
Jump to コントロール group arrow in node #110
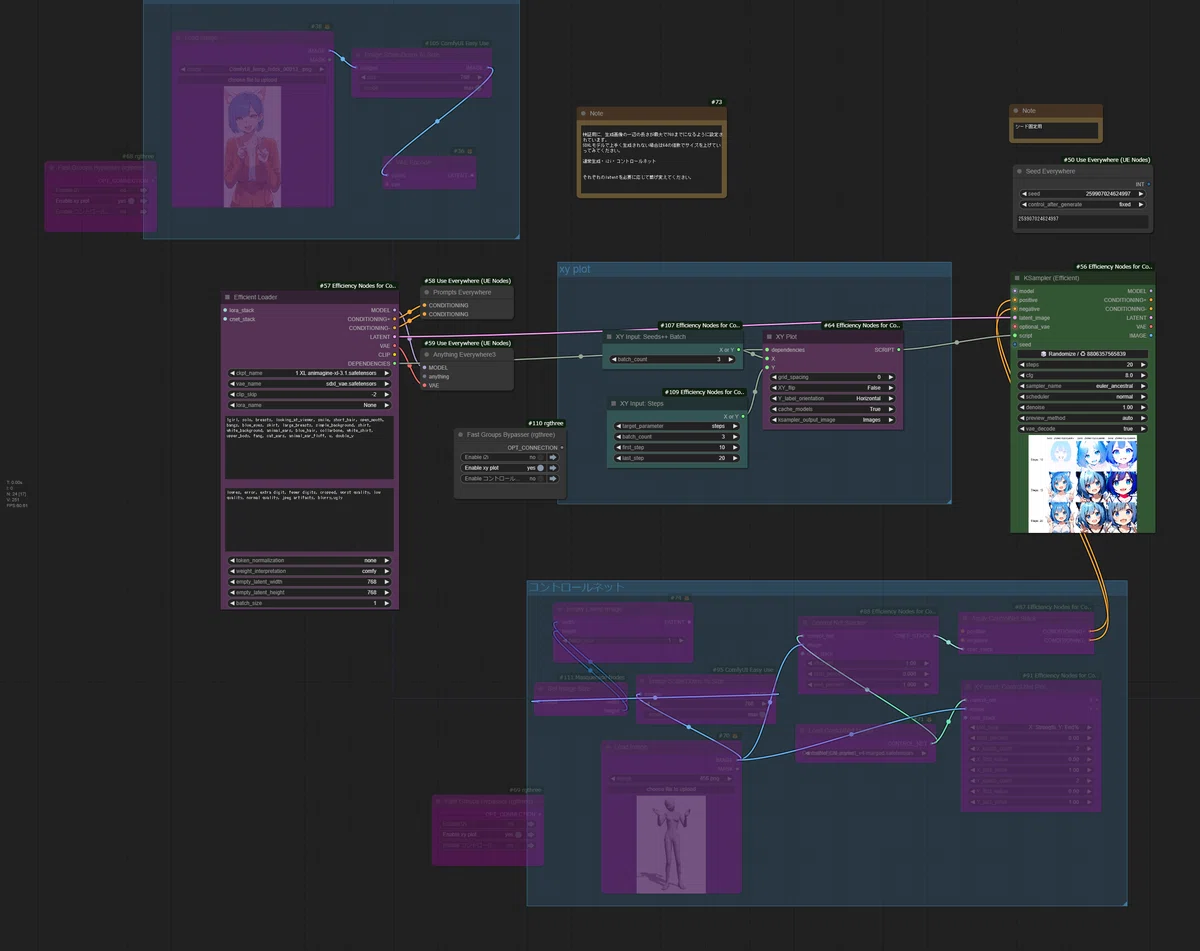(x=553, y=479)
